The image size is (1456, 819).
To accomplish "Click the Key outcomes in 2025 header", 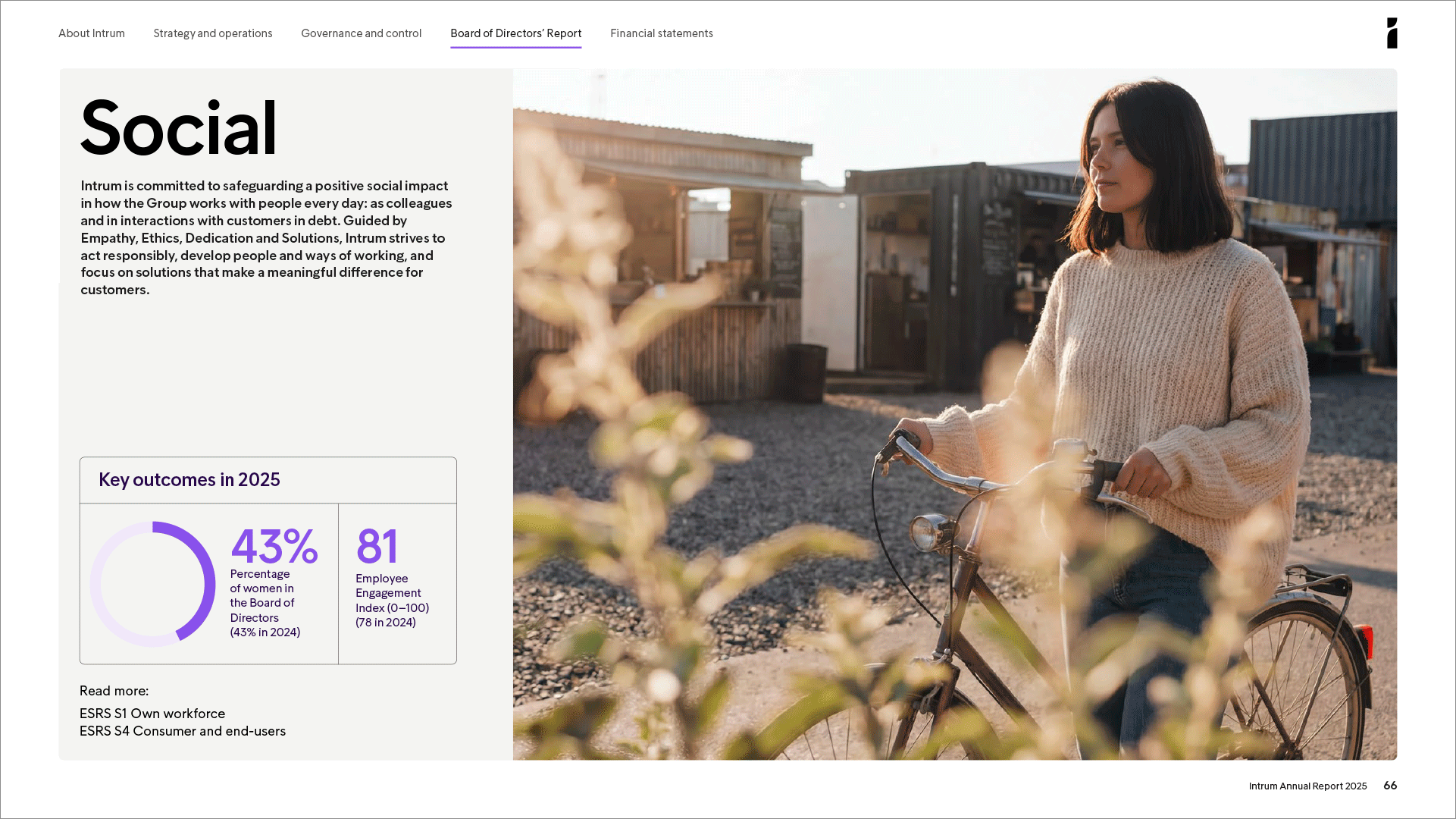I will click(x=189, y=480).
